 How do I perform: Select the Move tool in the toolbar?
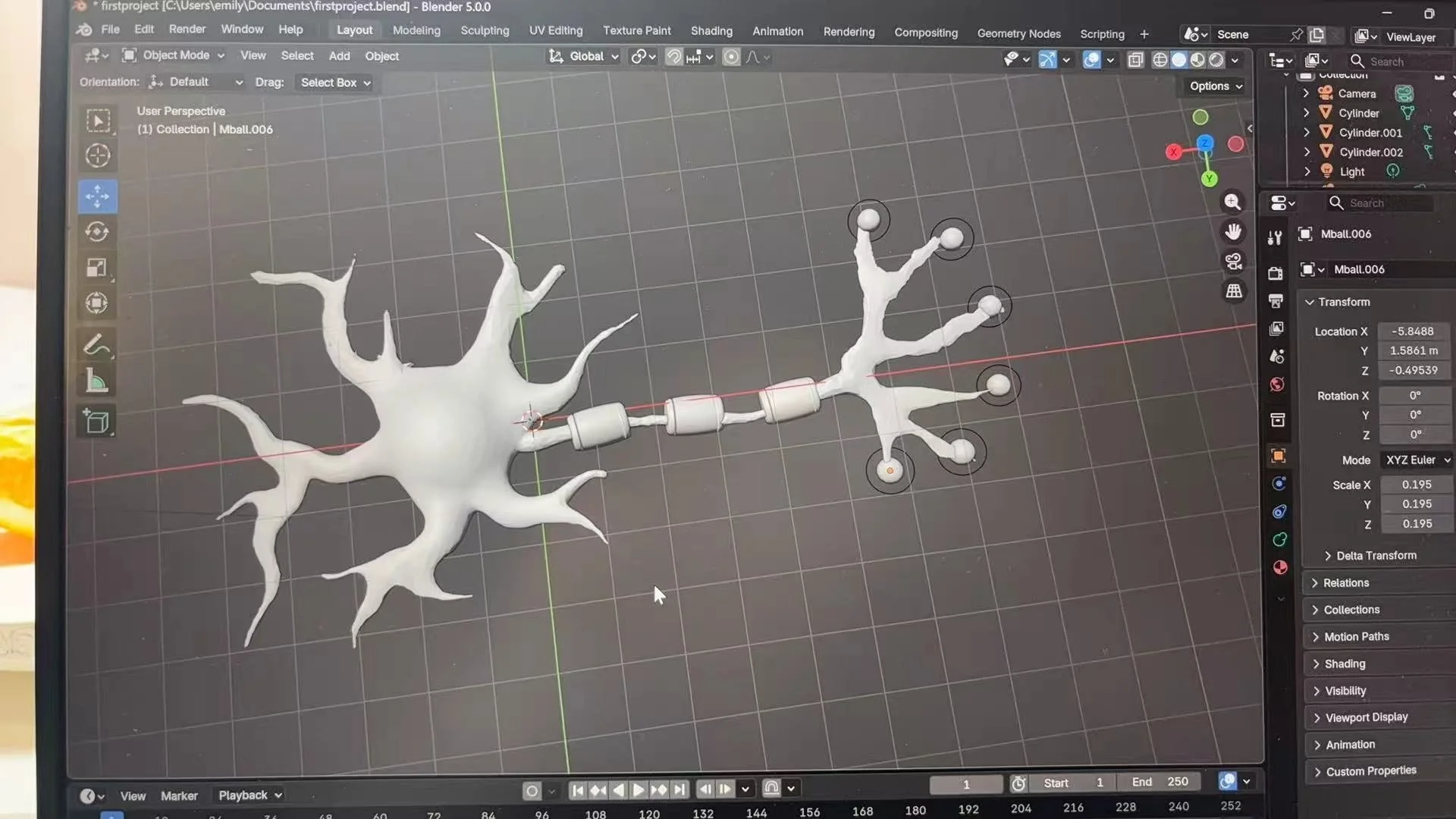(98, 196)
